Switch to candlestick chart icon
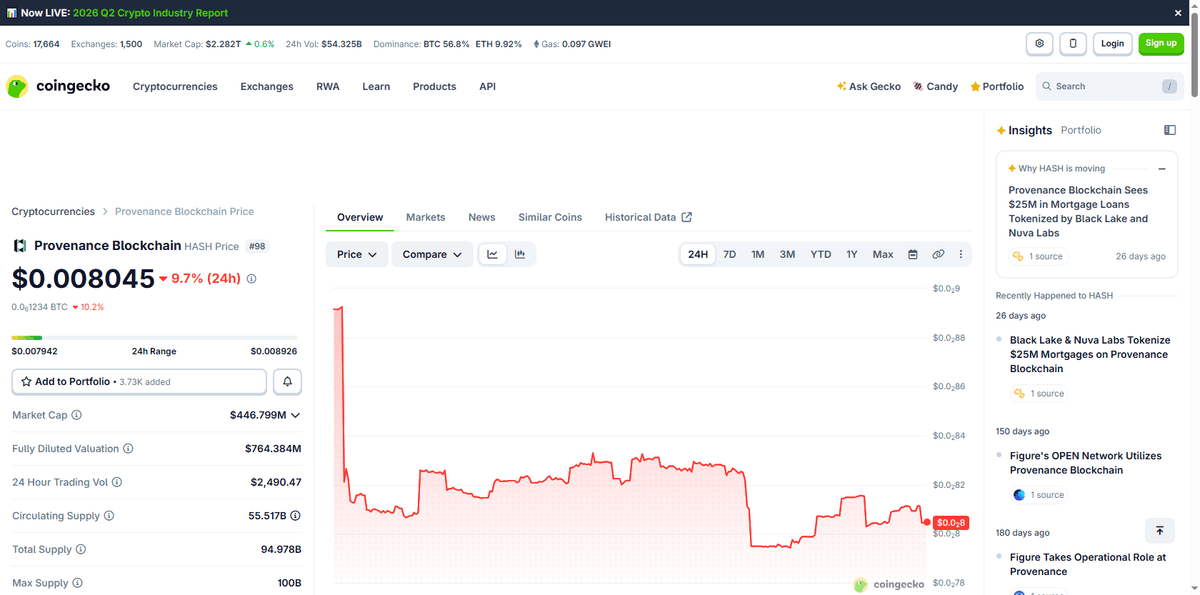Viewport: 1200px width, 595px height. 520,254
